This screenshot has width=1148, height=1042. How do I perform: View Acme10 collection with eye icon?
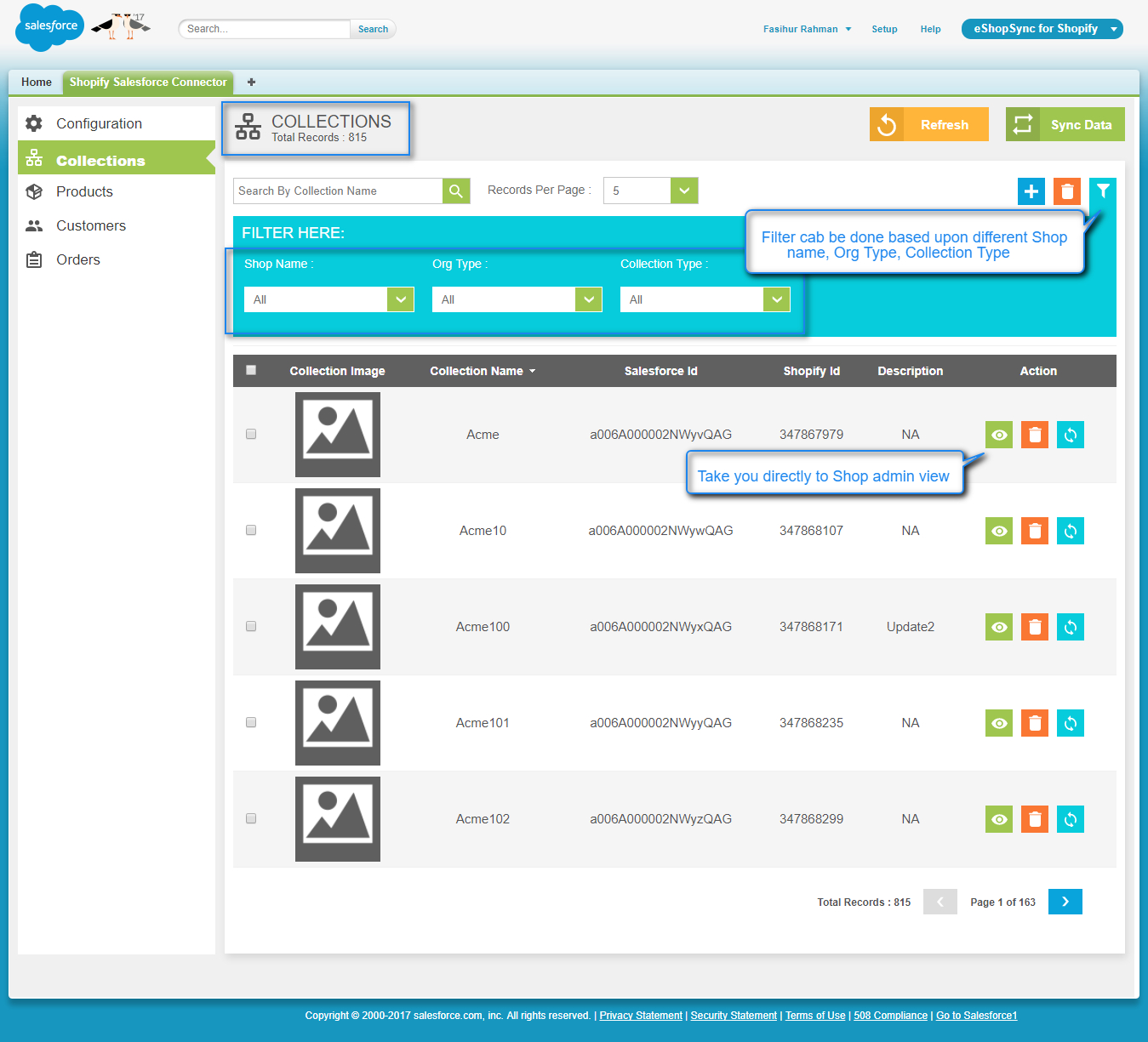999,531
